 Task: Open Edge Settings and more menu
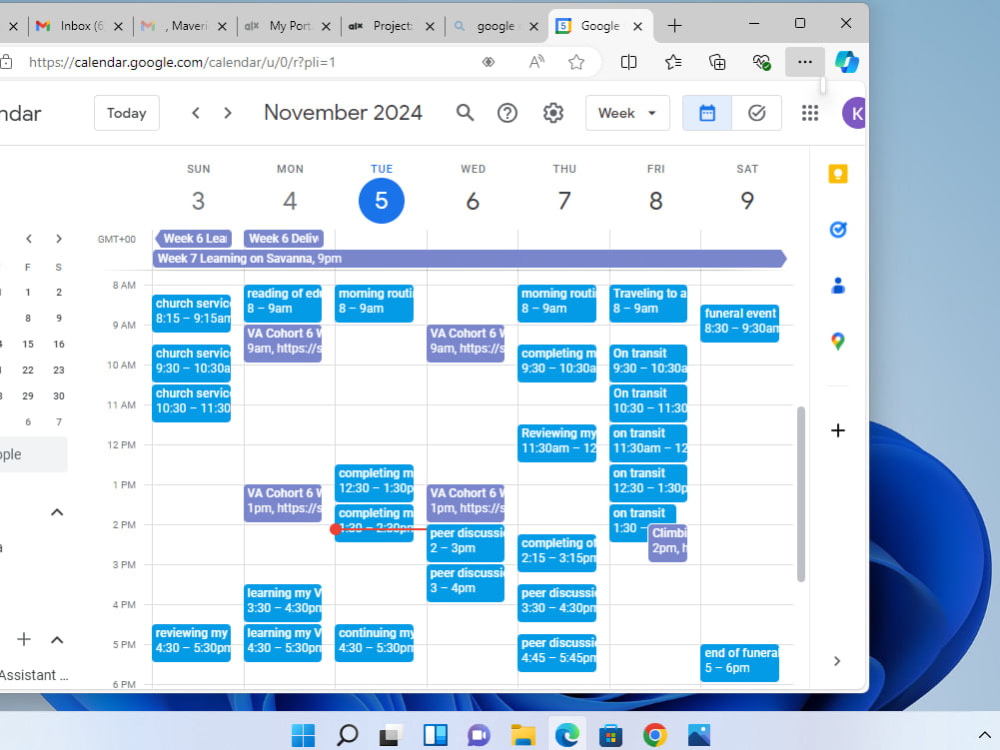(805, 62)
